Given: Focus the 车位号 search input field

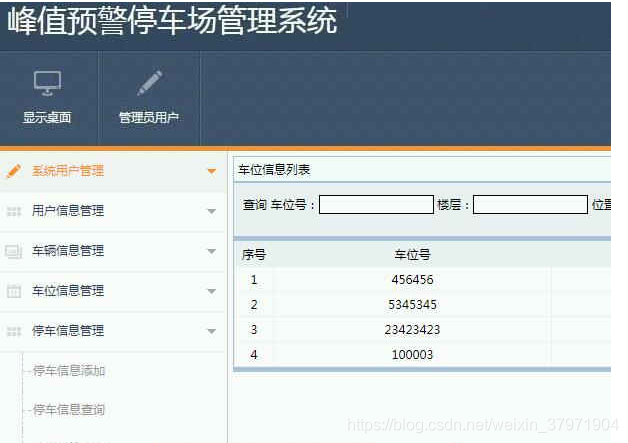Looking at the screenshot, I should point(376,205).
